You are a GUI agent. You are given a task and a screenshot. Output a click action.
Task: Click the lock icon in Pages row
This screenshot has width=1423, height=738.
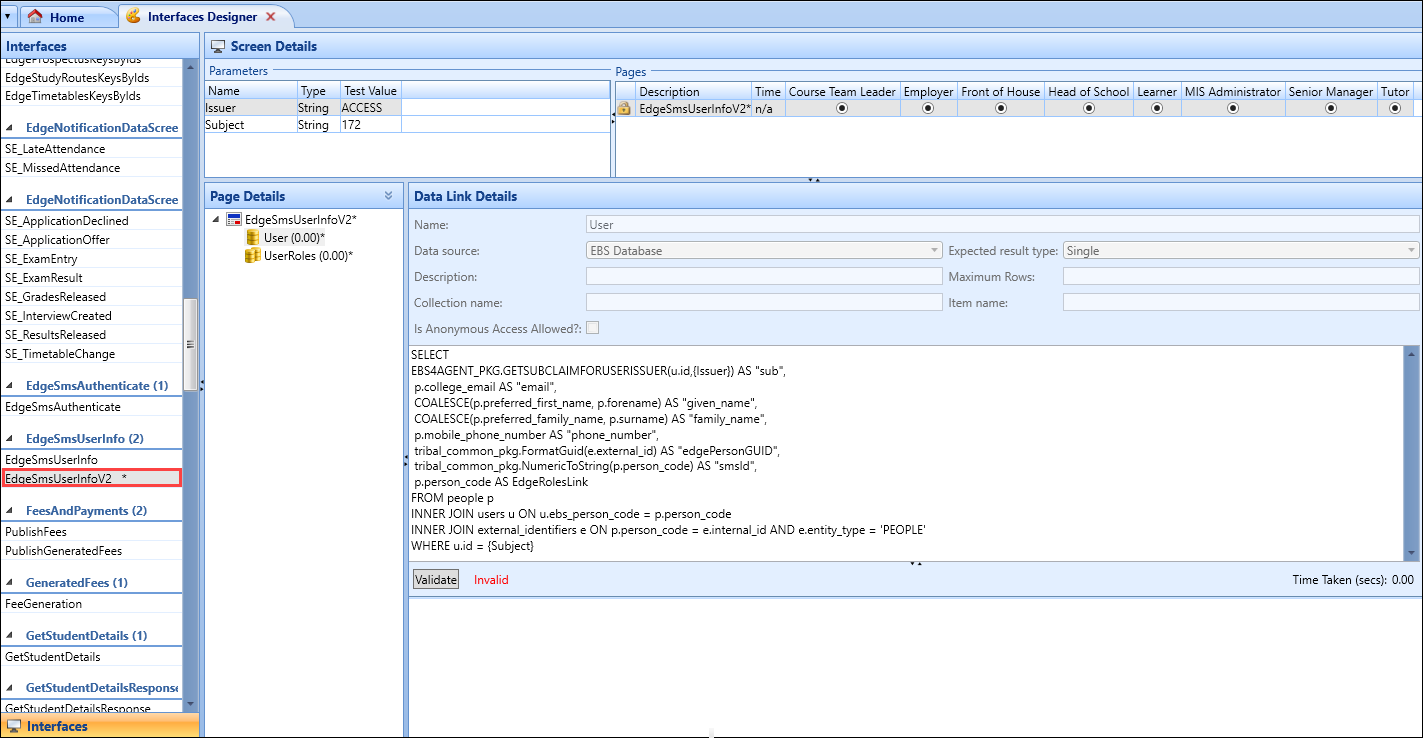pyautogui.click(x=624, y=109)
